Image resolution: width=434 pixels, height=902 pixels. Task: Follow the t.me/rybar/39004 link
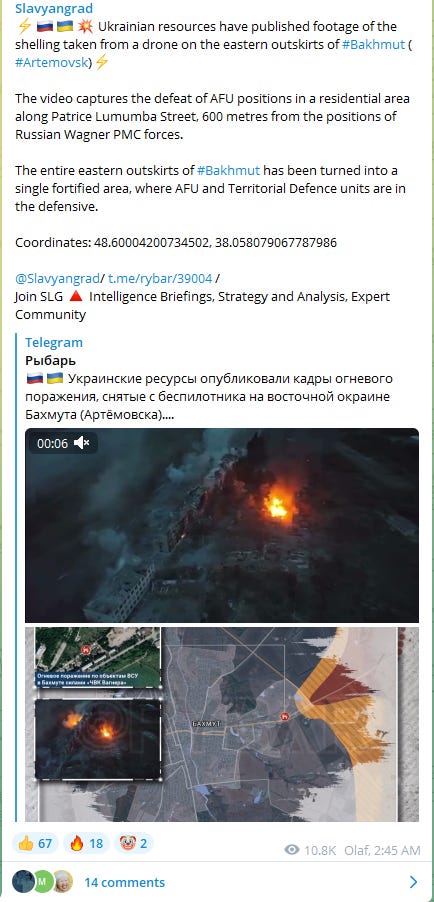click(x=161, y=279)
